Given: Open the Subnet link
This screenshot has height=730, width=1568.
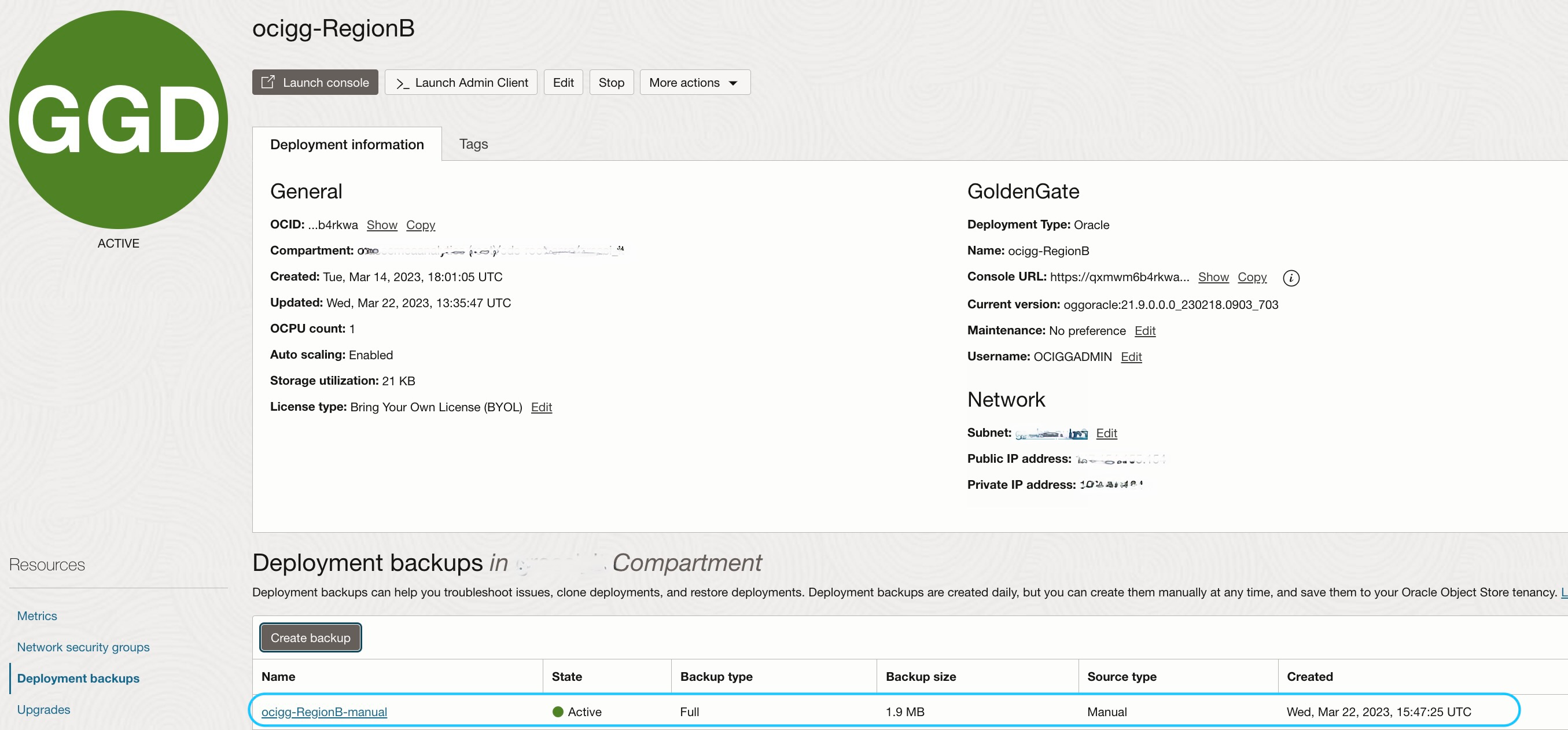Looking at the screenshot, I should point(1051,434).
